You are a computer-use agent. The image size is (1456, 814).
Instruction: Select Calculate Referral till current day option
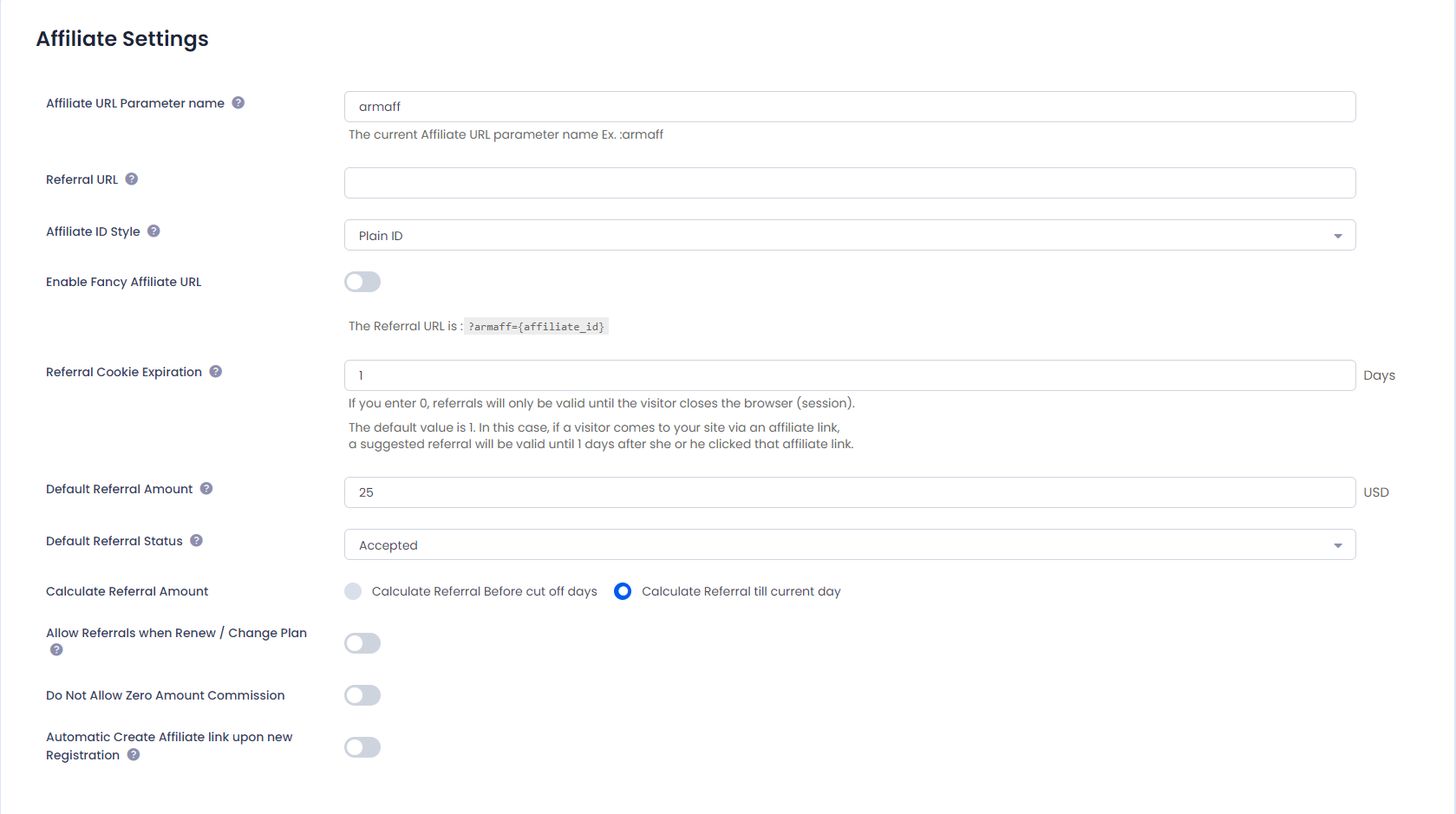[623, 591]
